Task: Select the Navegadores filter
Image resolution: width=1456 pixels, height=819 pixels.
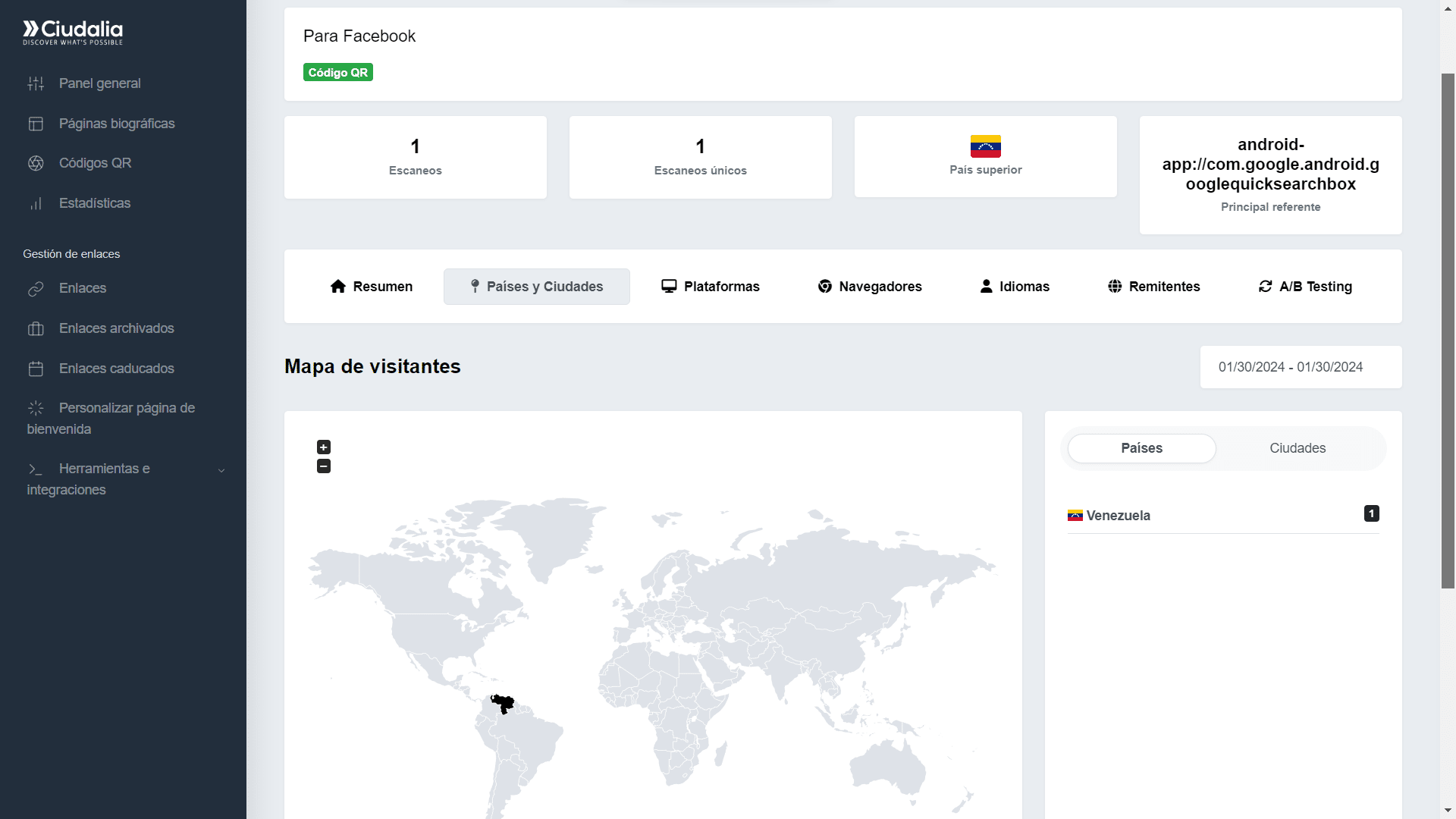Action: [x=869, y=287]
